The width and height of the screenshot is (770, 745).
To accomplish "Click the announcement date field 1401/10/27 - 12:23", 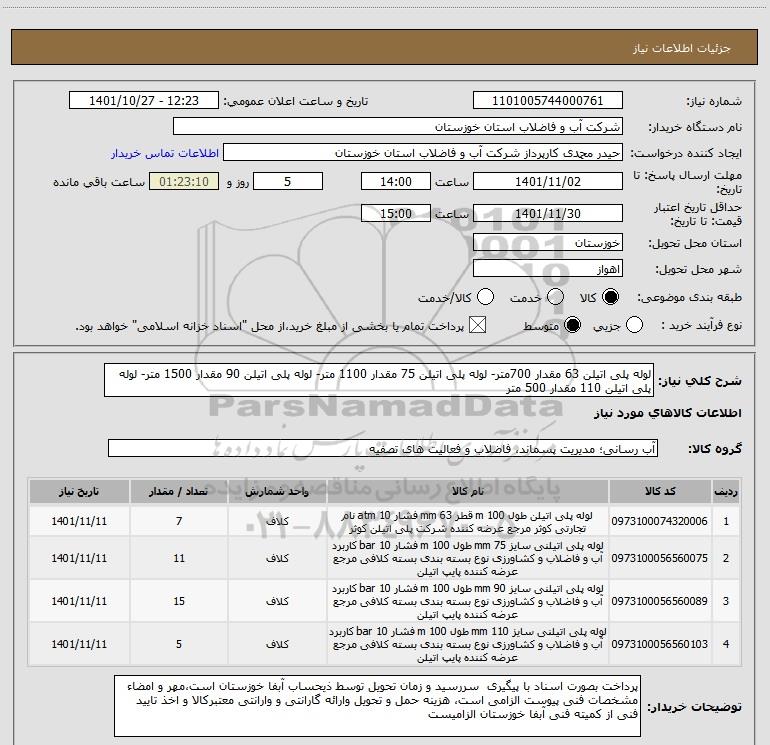I will click(x=144, y=101).
